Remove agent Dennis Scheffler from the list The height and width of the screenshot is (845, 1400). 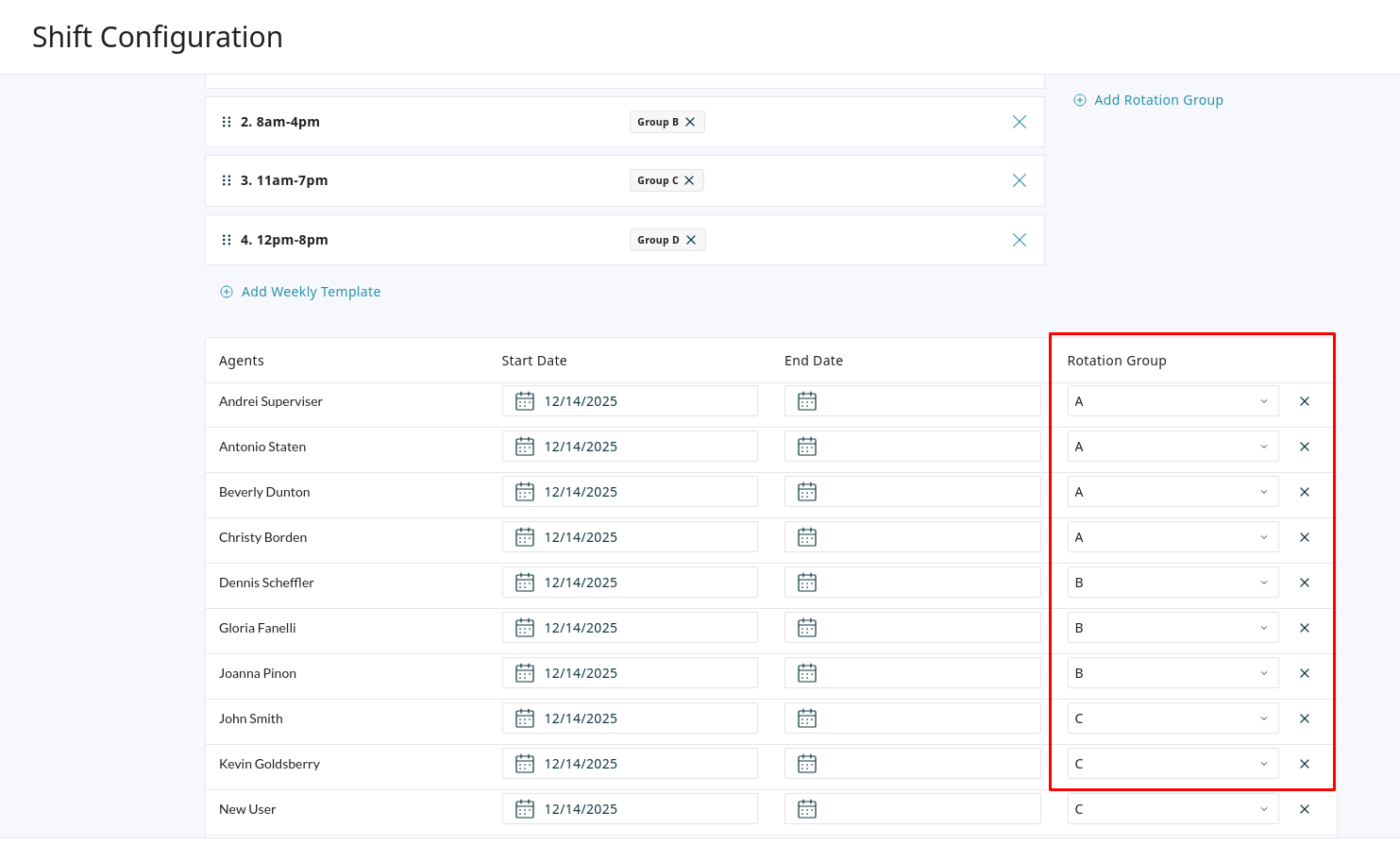[1304, 583]
